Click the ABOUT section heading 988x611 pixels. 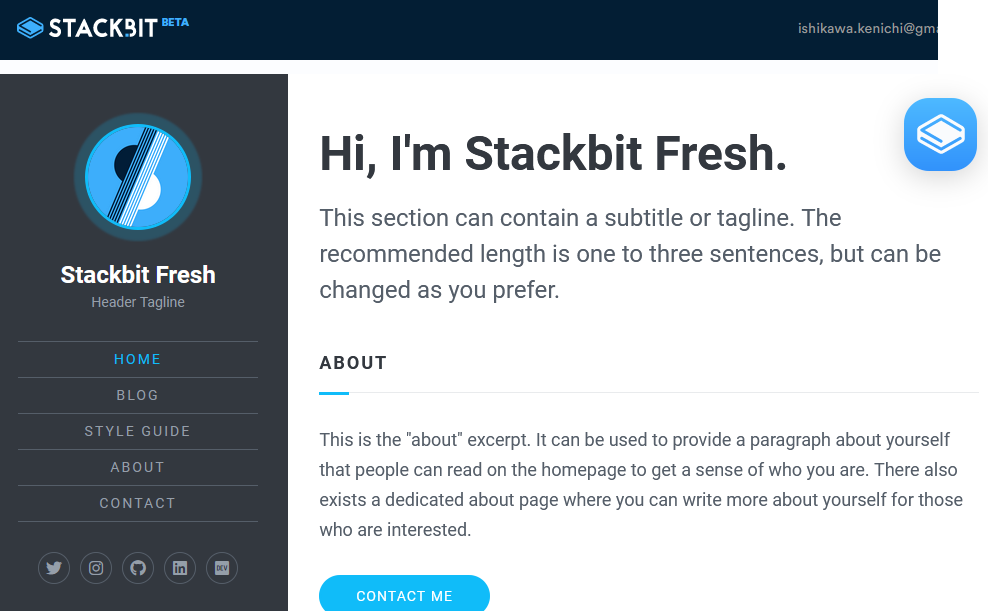(353, 363)
